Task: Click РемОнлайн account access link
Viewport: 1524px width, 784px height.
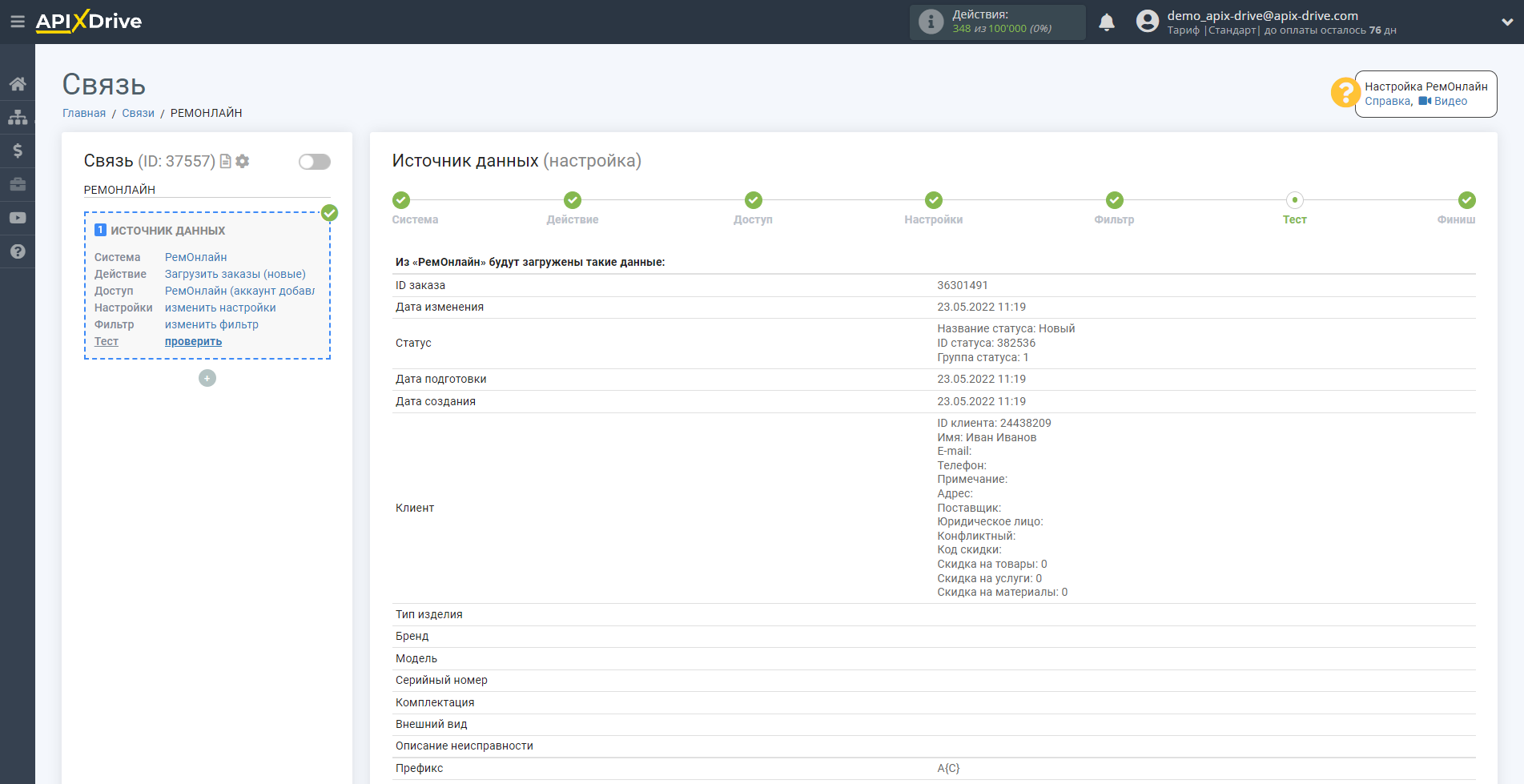Action: [239, 291]
